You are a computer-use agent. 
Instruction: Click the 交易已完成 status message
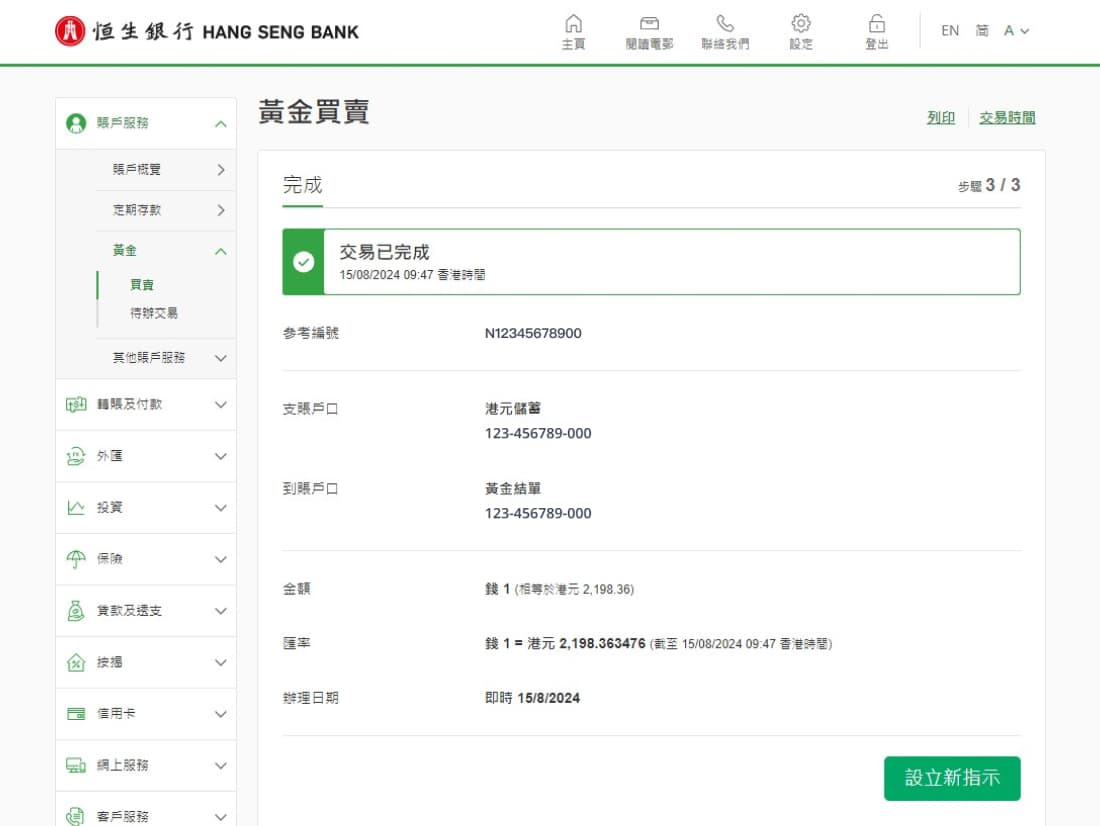384,252
